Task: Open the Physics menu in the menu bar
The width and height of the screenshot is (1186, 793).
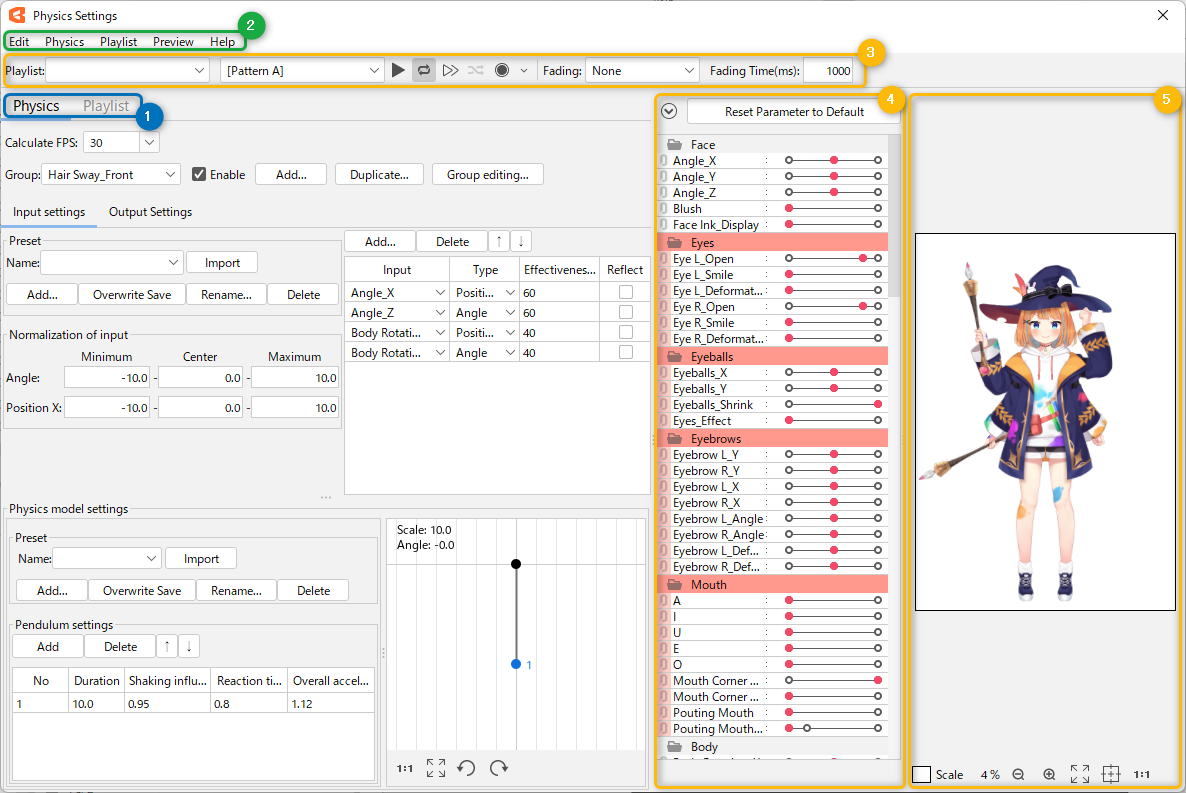Action: tap(64, 42)
